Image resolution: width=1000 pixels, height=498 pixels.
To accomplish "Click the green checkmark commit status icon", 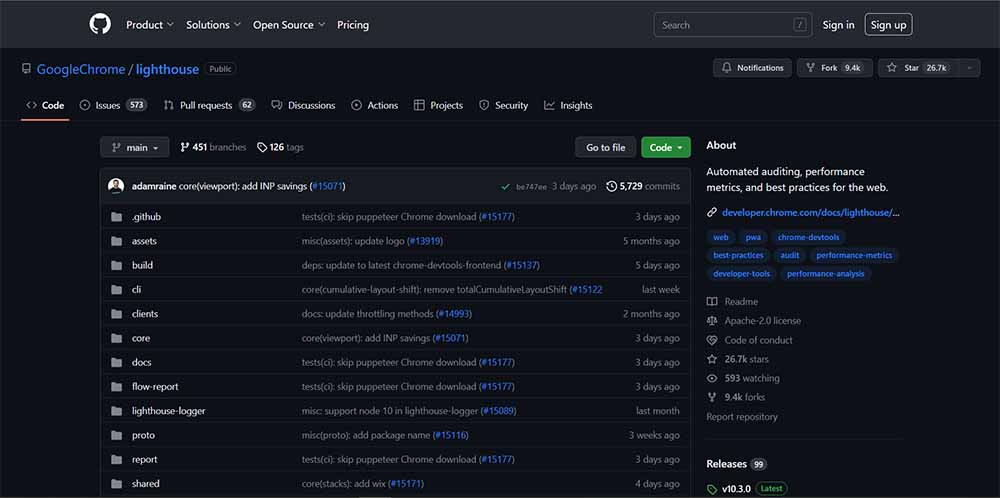I will [505, 187].
